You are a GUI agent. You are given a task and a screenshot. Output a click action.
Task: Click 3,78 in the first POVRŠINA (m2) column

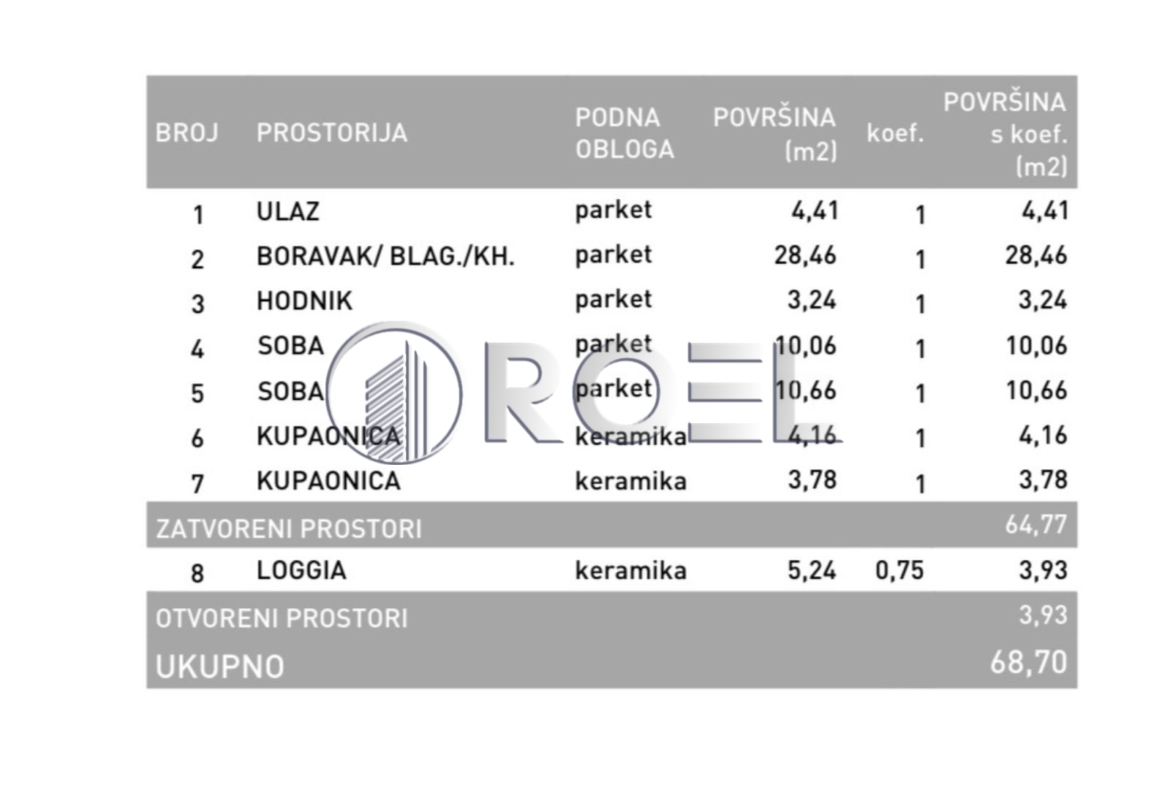point(812,480)
